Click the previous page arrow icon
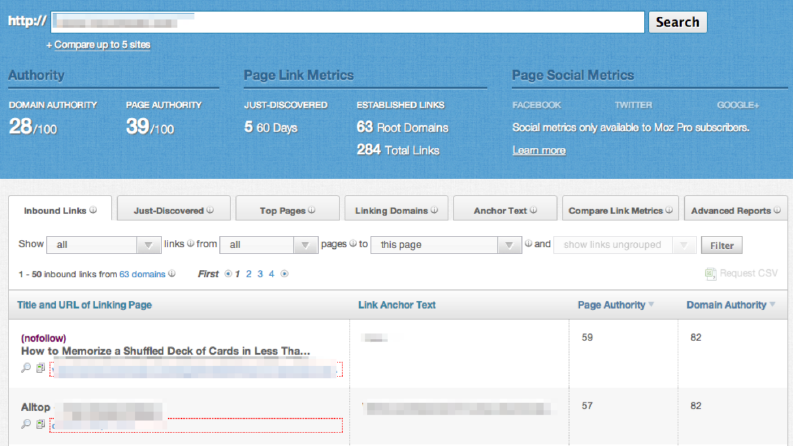The height and width of the screenshot is (446, 793). pos(228,274)
